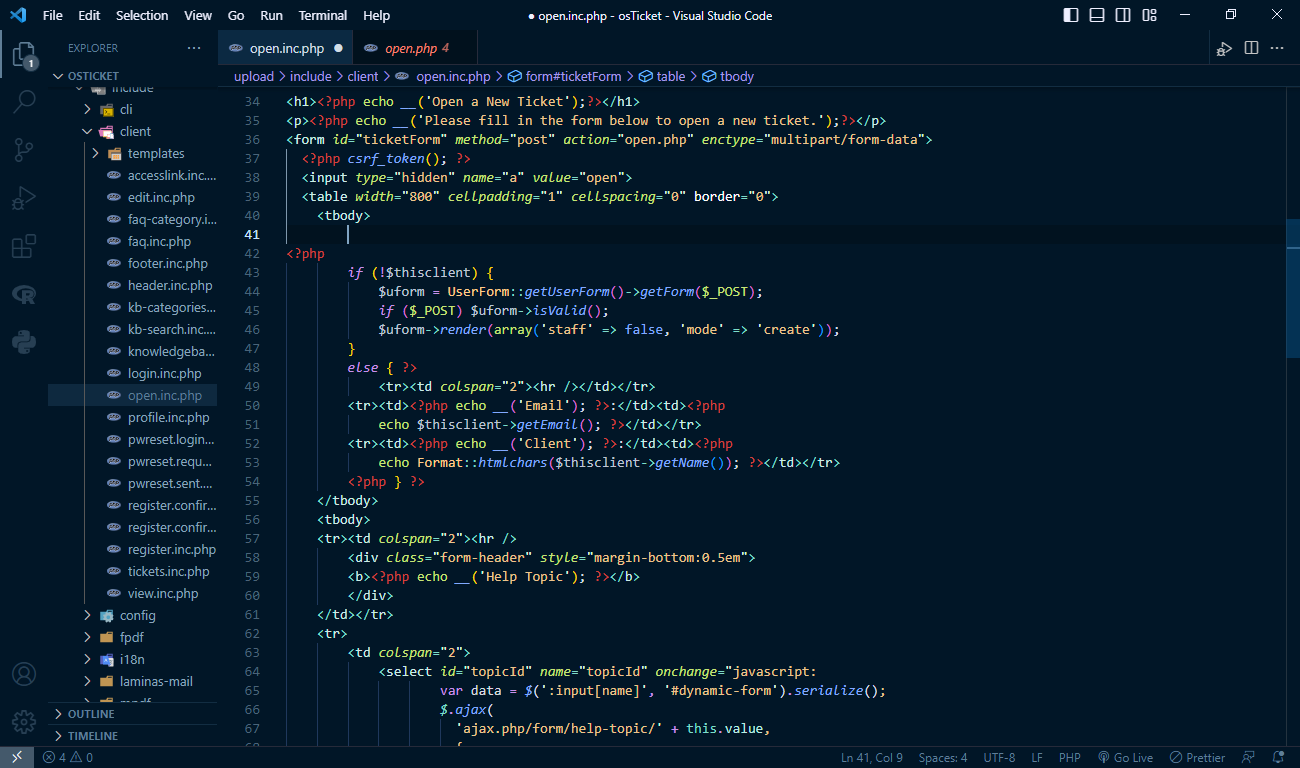Open the Search view in activity bar
Screen dimensions: 1300x768
(x=24, y=101)
